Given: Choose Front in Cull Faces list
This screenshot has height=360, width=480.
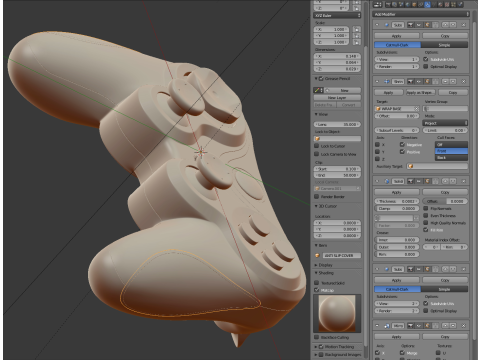Looking at the screenshot, I should coord(452,151).
